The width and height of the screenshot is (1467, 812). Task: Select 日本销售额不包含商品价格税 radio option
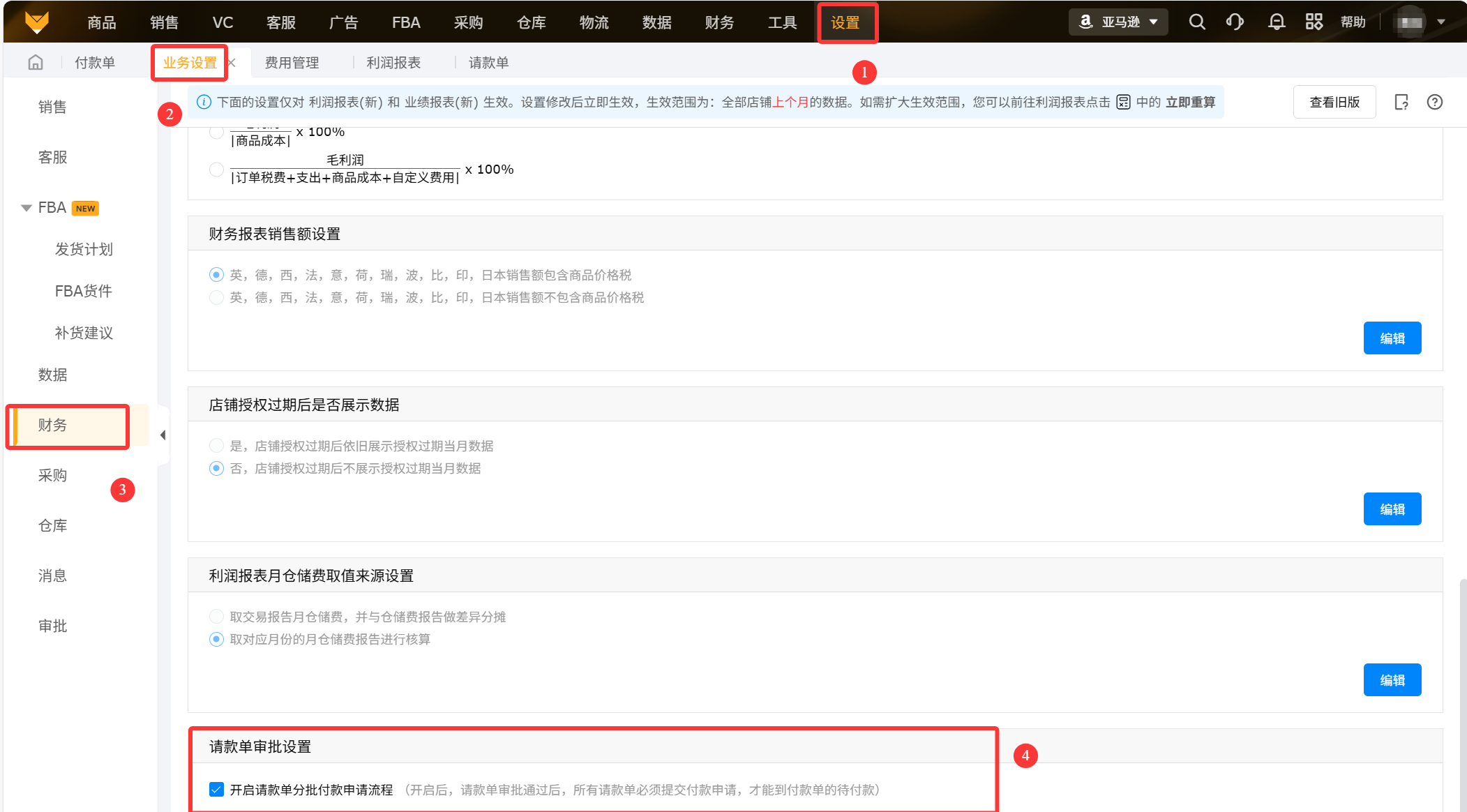tap(217, 298)
